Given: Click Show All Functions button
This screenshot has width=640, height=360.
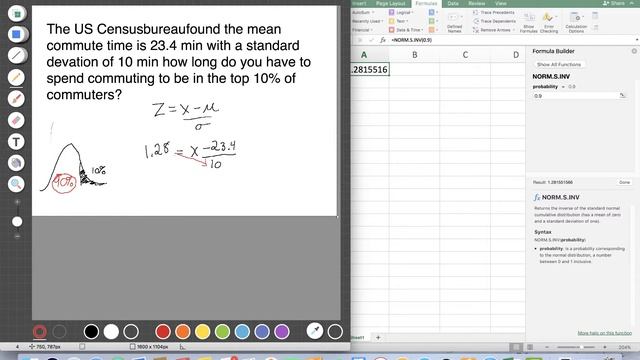Looking at the screenshot, I should (559, 64).
